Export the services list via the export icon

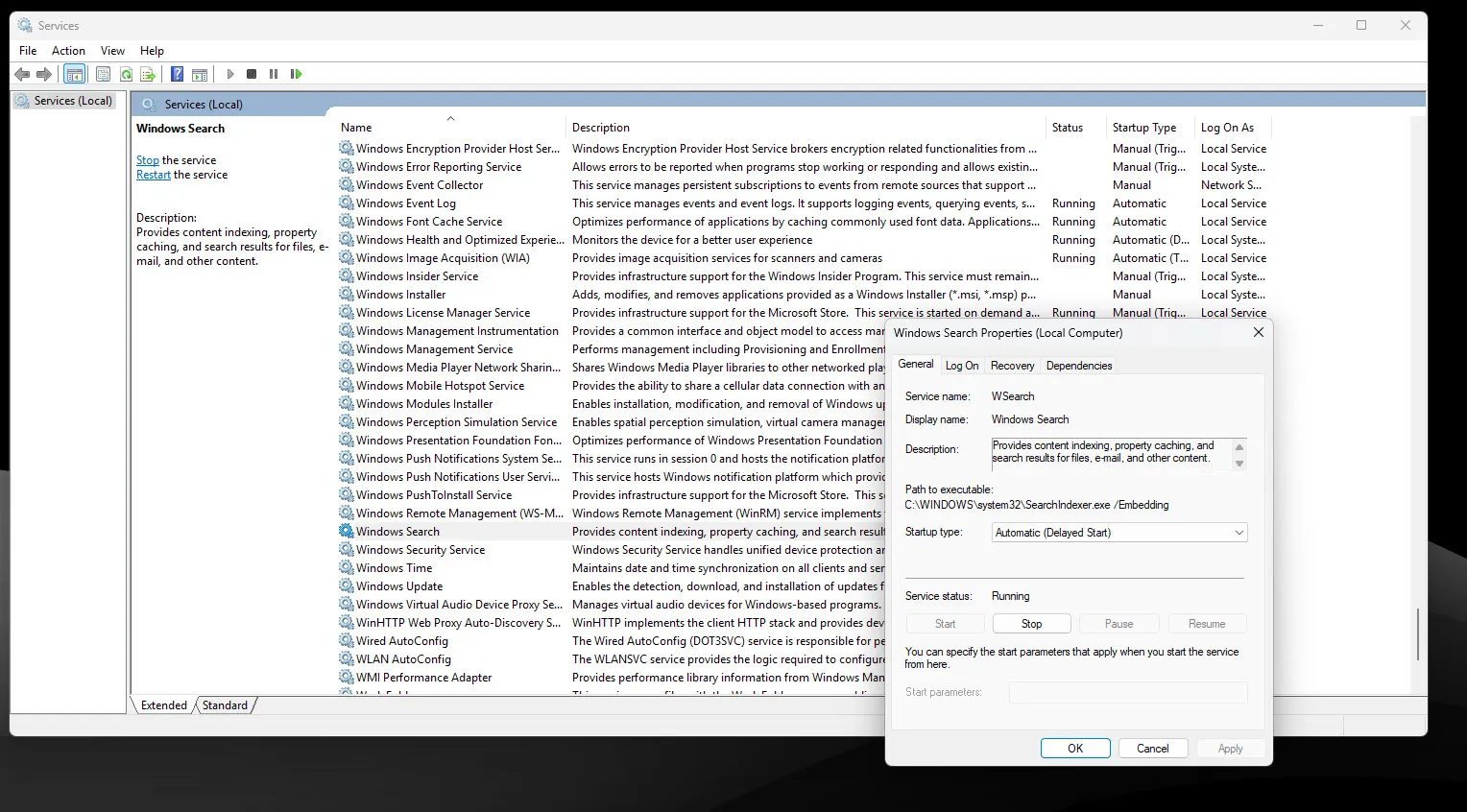[148, 74]
